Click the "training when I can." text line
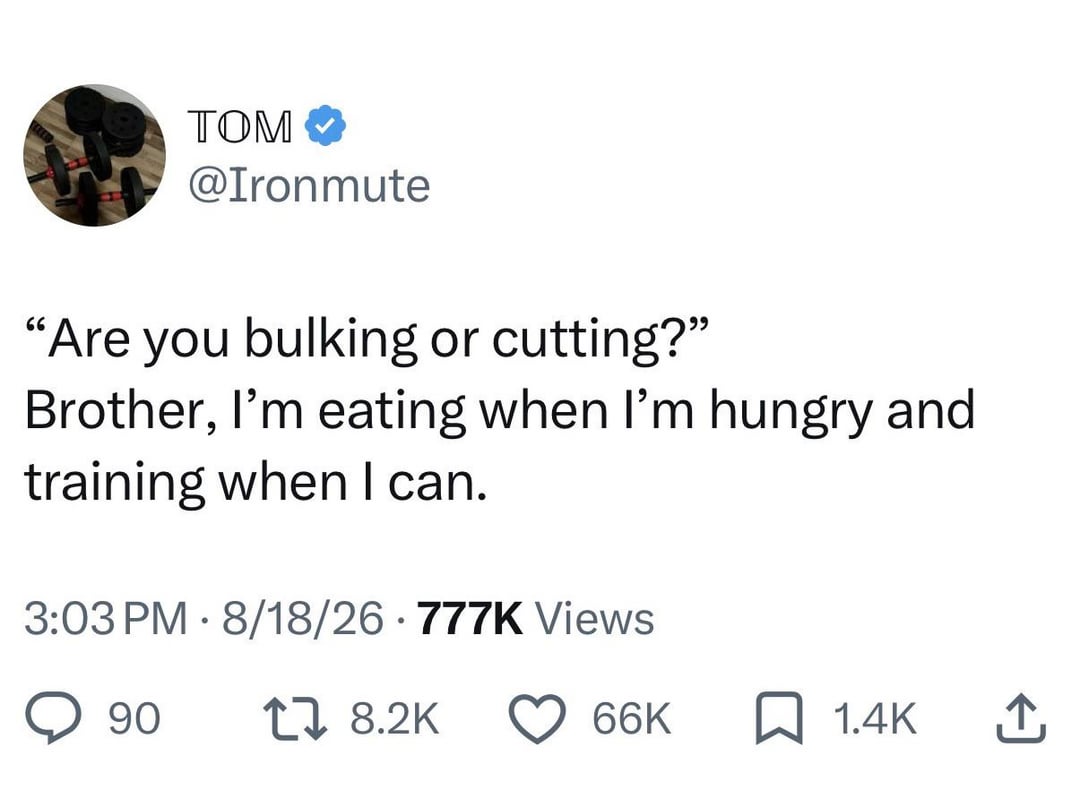 click(256, 483)
